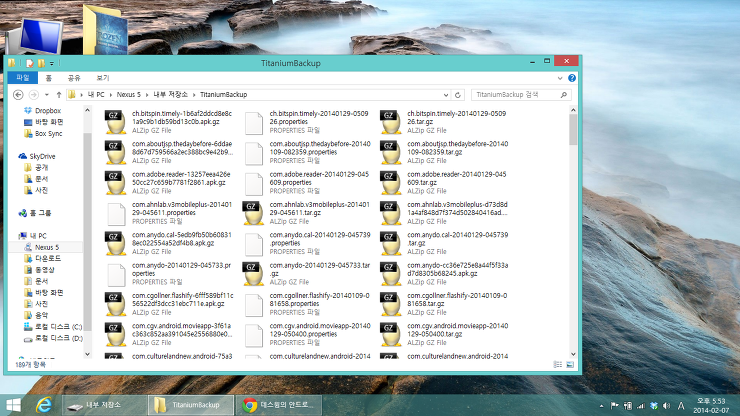Image resolution: width=740 pixels, height=416 pixels.
Task: Select 로컬 디스크 (D:) in navigation pane
Action: tap(59, 338)
